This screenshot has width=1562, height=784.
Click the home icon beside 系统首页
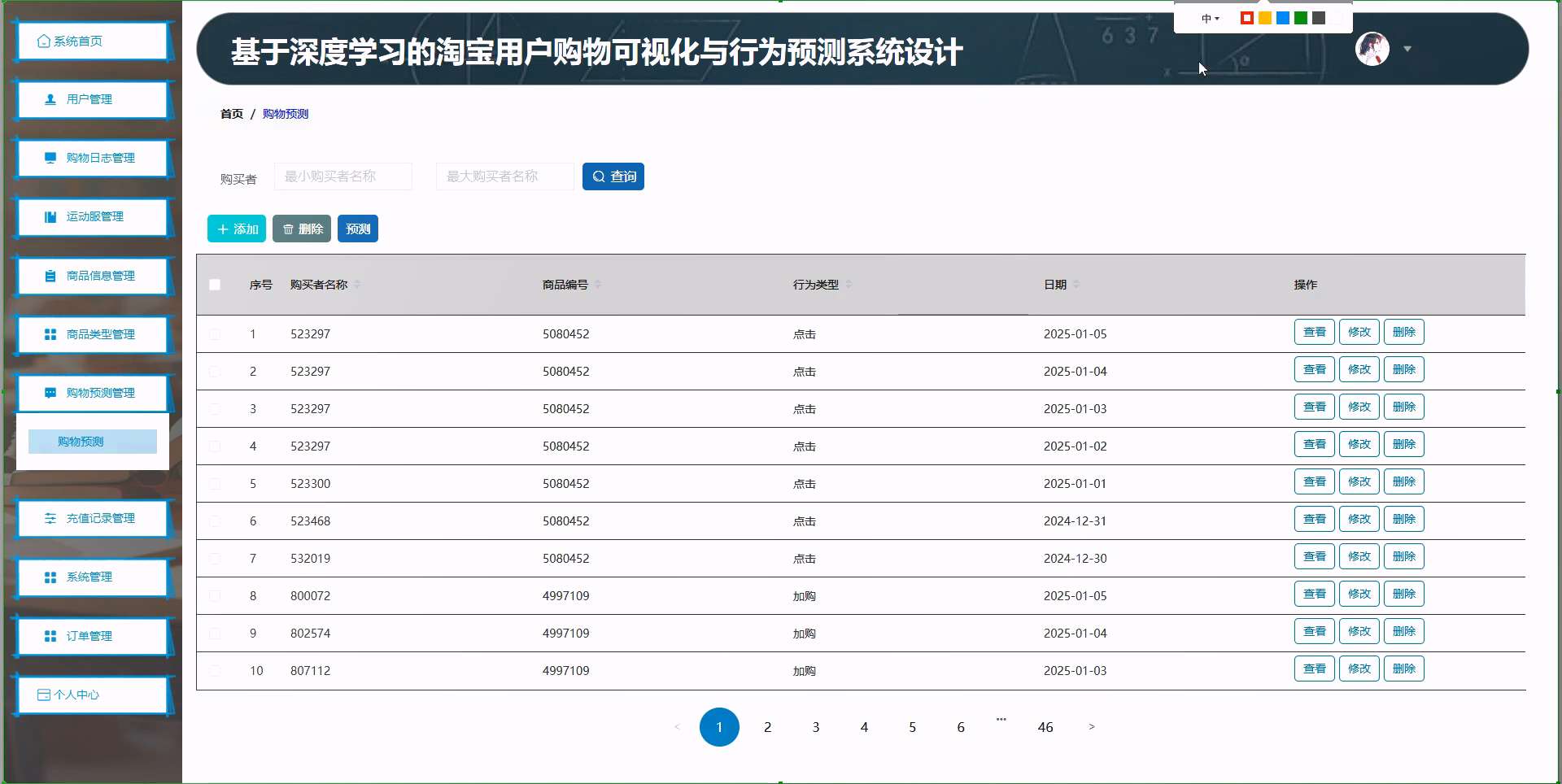coord(44,41)
